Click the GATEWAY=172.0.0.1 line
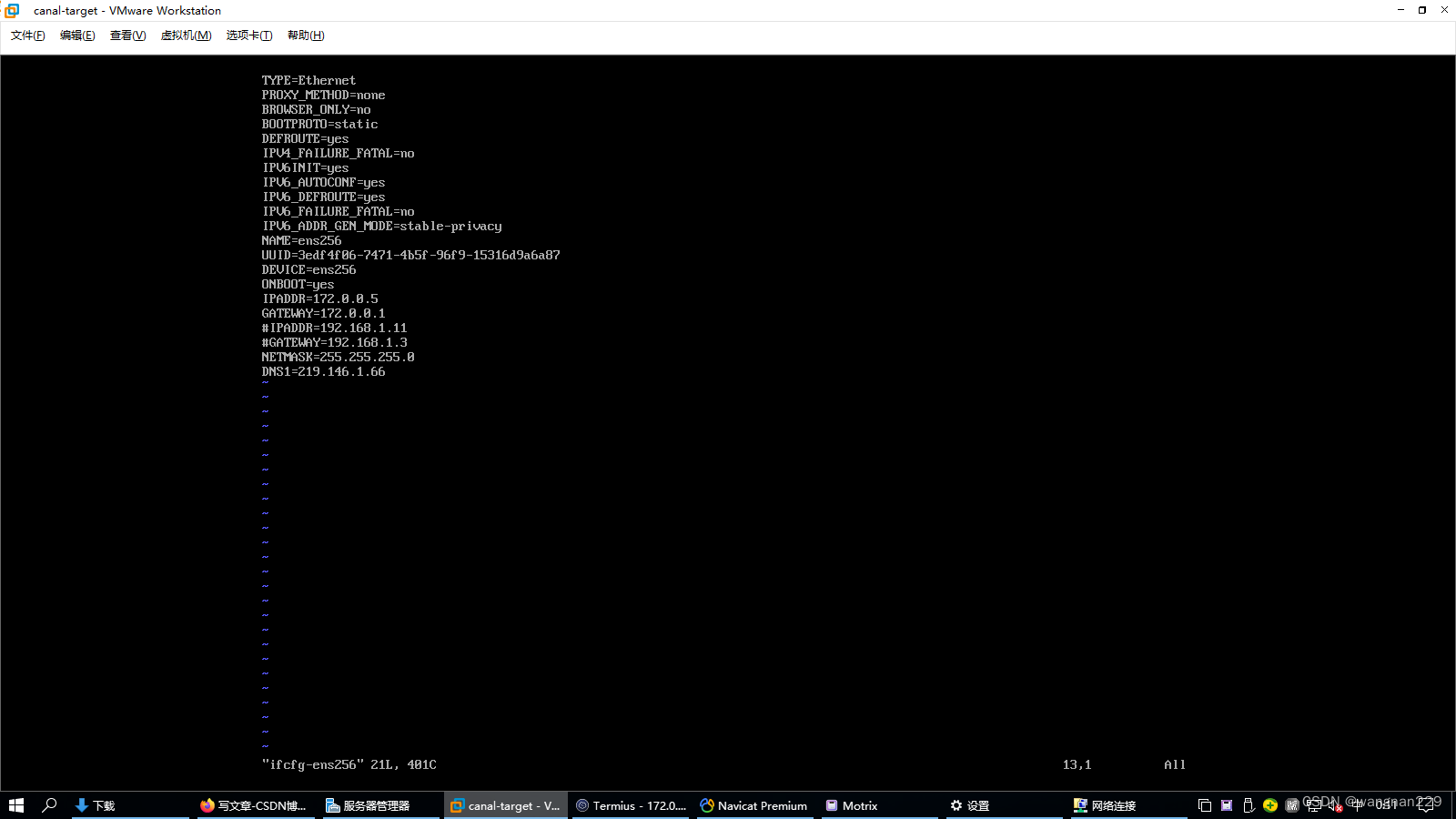The image size is (1456, 819). 323,313
